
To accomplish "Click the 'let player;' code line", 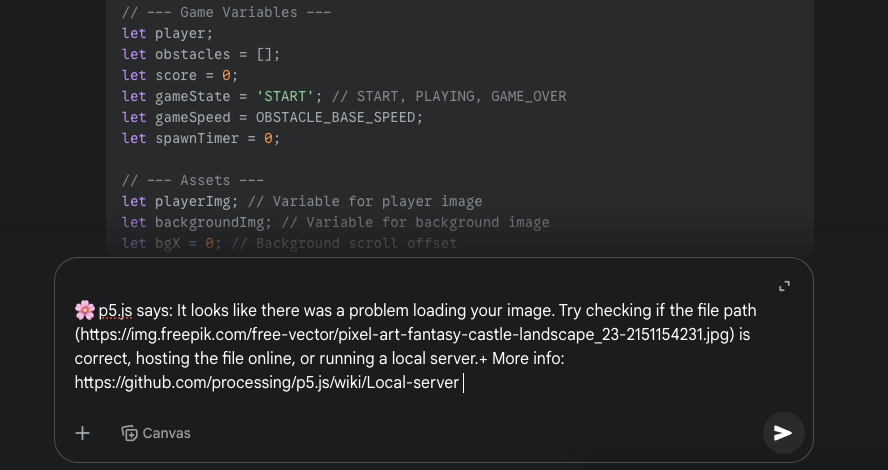I will pos(167,33).
